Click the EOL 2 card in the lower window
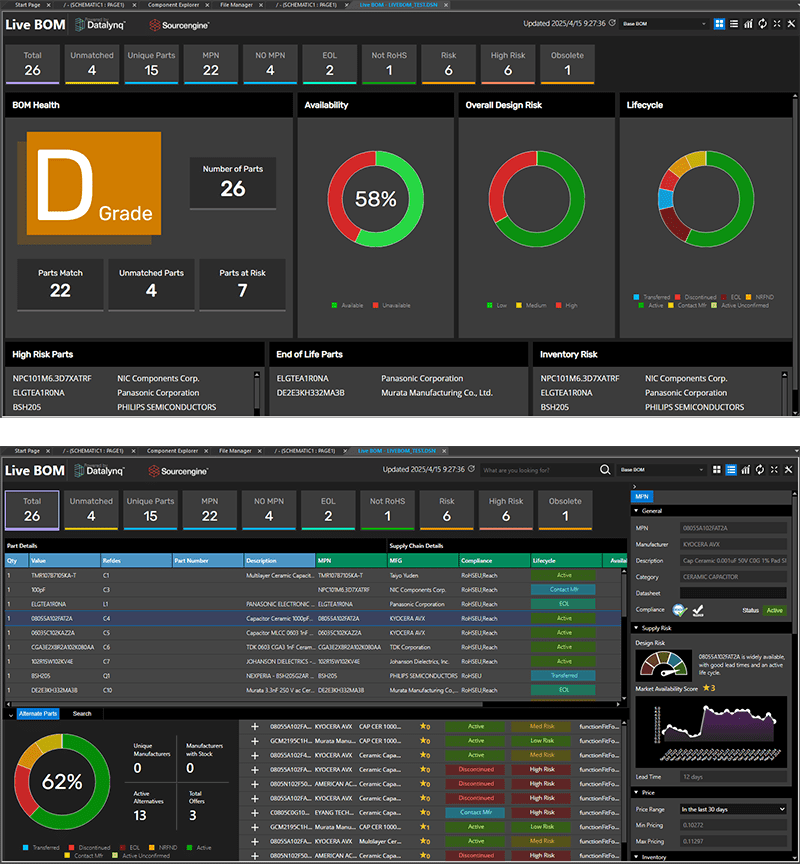The width and height of the screenshot is (800, 864). (328, 510)
